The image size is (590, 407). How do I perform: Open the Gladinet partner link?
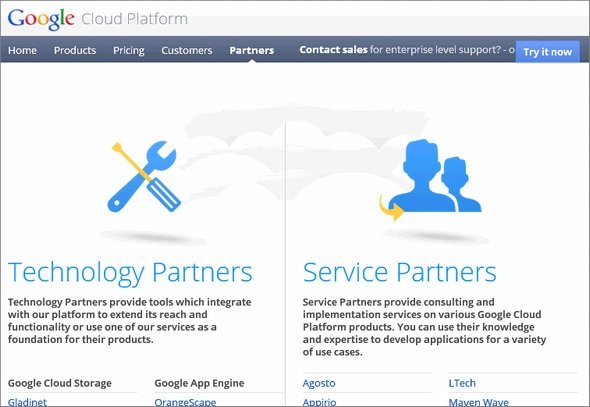pyautogui.click(x=27, y=402)
